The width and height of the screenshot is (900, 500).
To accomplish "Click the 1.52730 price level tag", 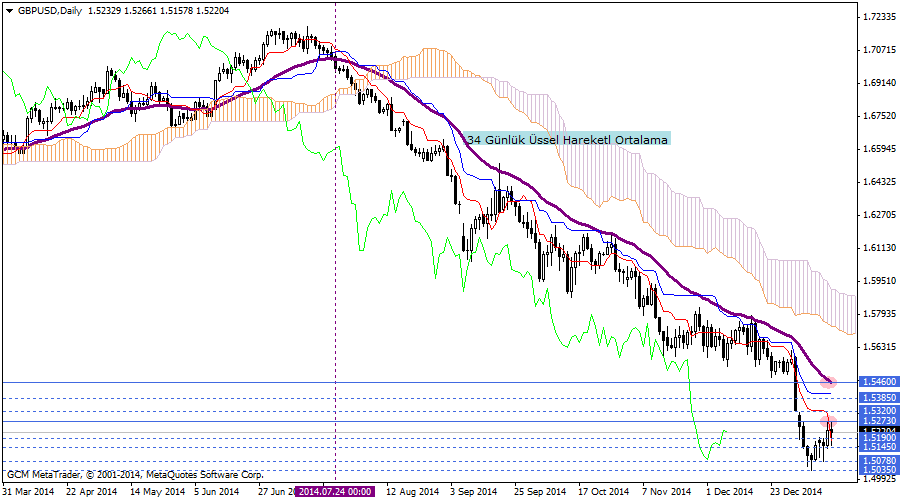I will (x=879, y=421).
